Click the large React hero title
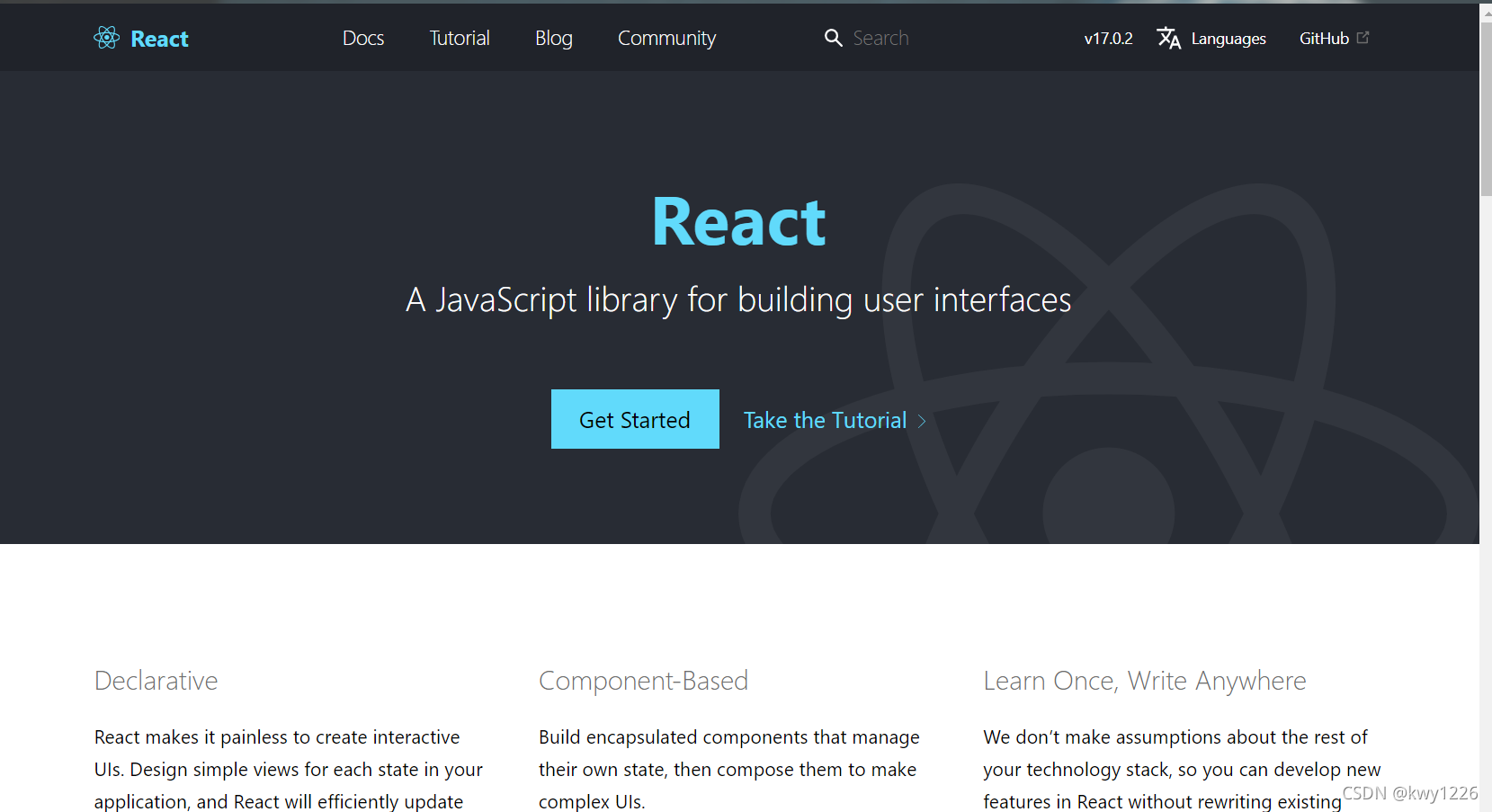 coord(739,222)
